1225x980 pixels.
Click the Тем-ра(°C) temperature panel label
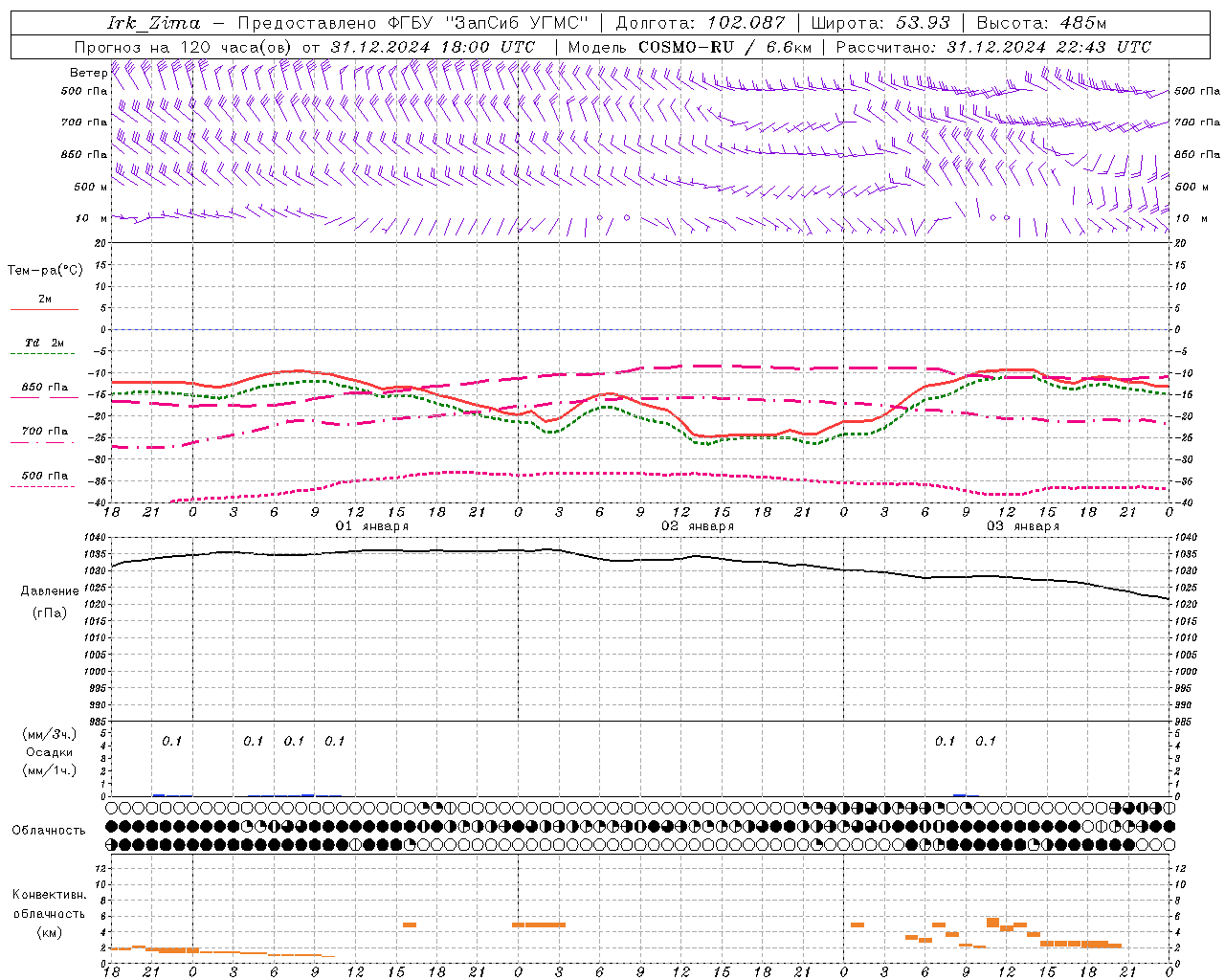45,270
